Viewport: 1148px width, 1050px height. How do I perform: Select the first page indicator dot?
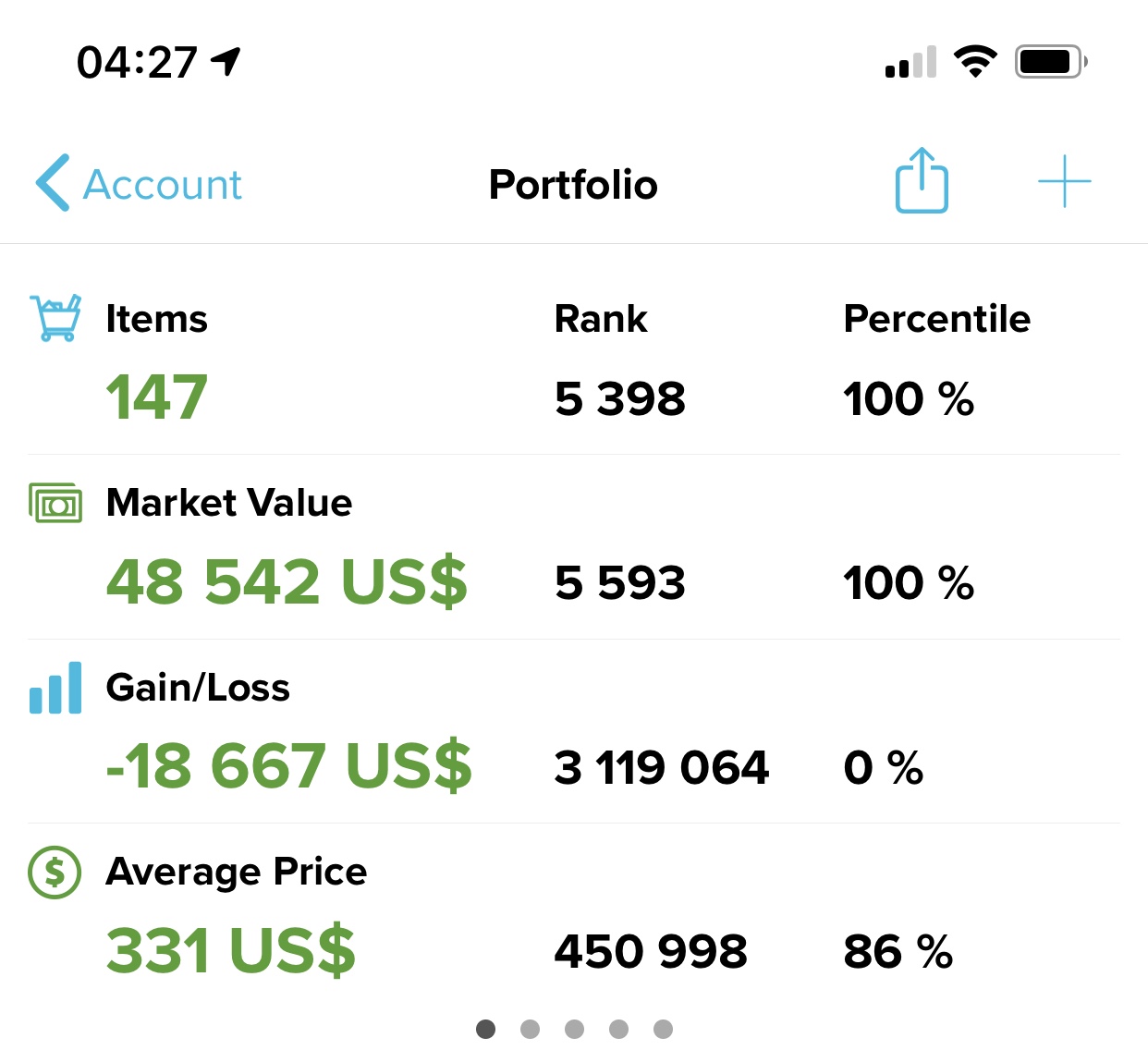click(x=485, y=1029)
